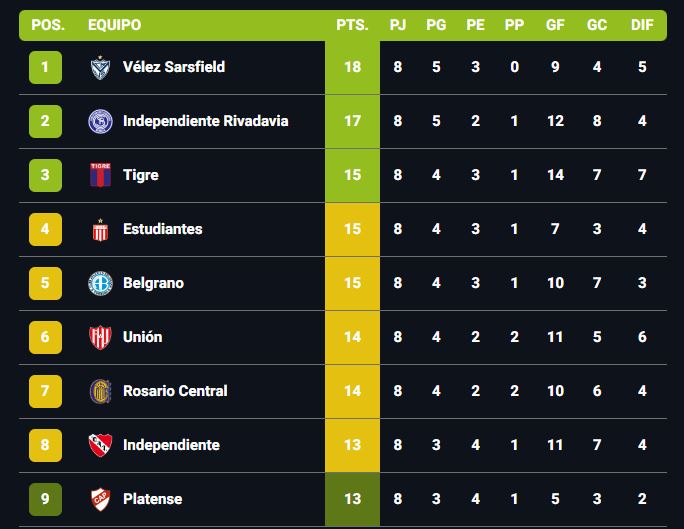Image resolution: width=684 pixels, height=529 pixels.
Task: Click the green position 1 badge
Action: (x=45, y=67)
